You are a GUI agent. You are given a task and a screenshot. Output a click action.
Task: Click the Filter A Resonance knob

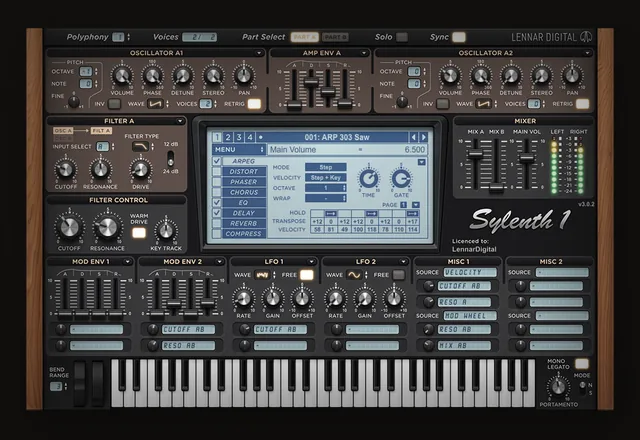pos(100,170)
